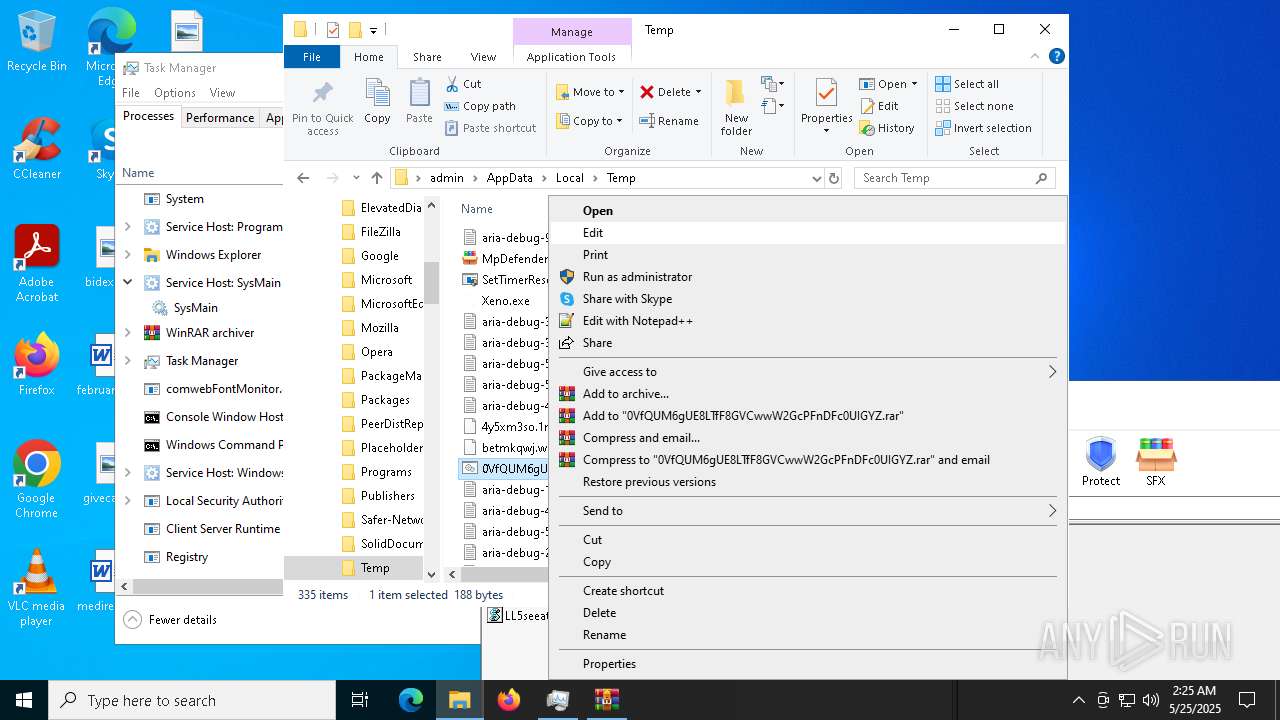Click Copy path in ribbon
Image resolution: width=1280 pixels, height=720 pixels.
[x=480, y=106]
